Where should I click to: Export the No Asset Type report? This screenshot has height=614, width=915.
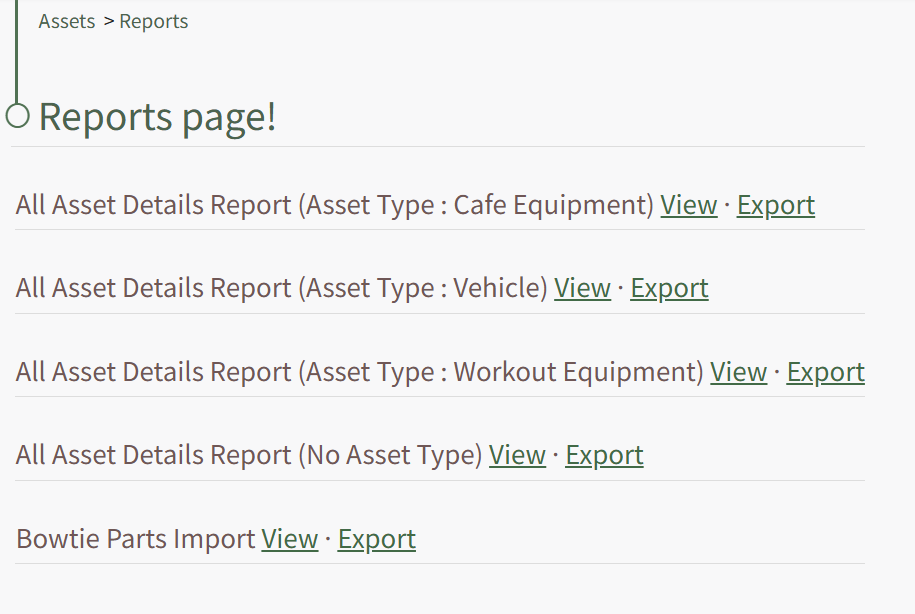[x=604, y=455]
